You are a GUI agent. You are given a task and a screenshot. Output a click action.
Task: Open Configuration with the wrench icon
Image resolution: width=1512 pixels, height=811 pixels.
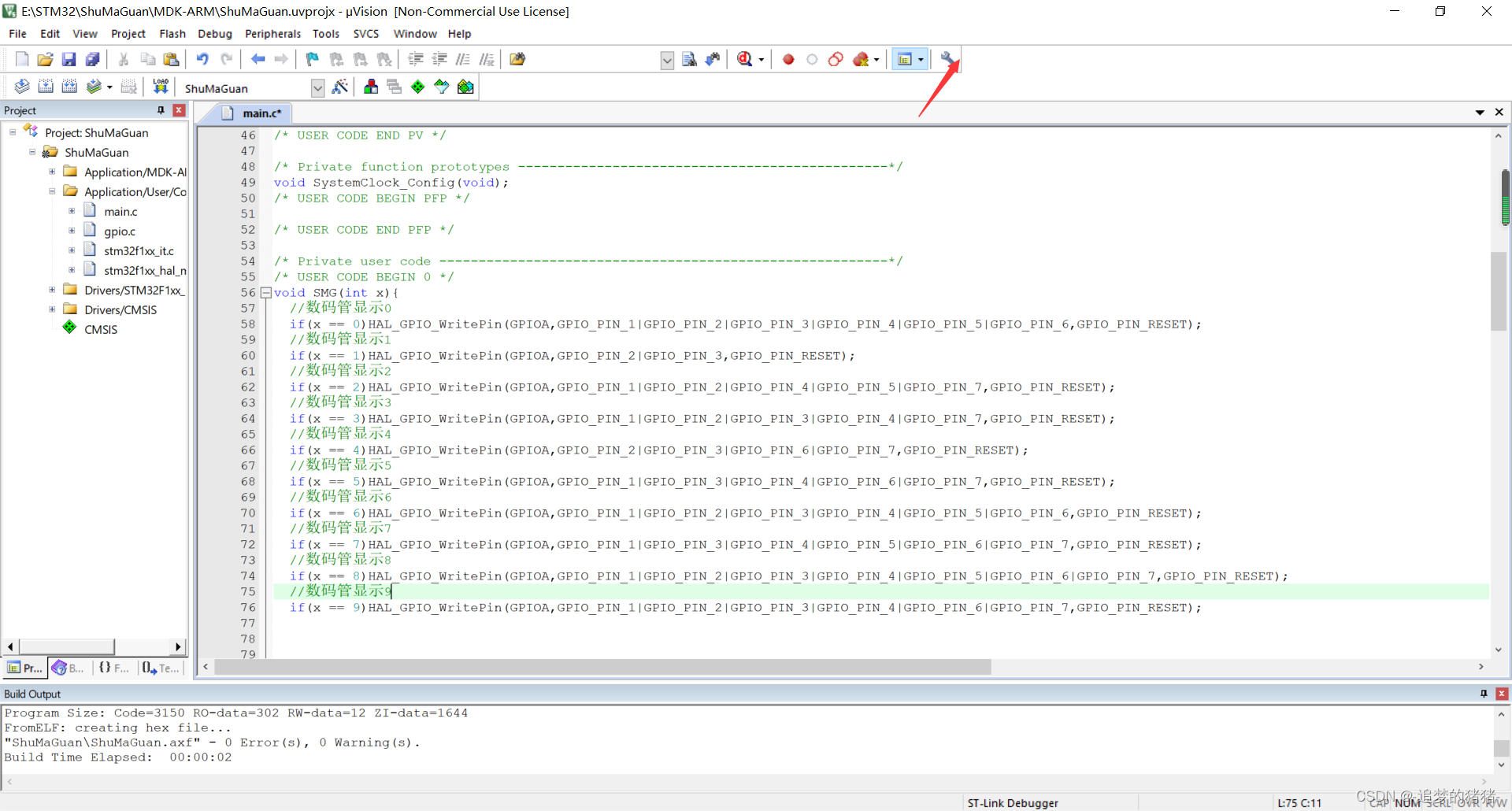pos(948,59)
